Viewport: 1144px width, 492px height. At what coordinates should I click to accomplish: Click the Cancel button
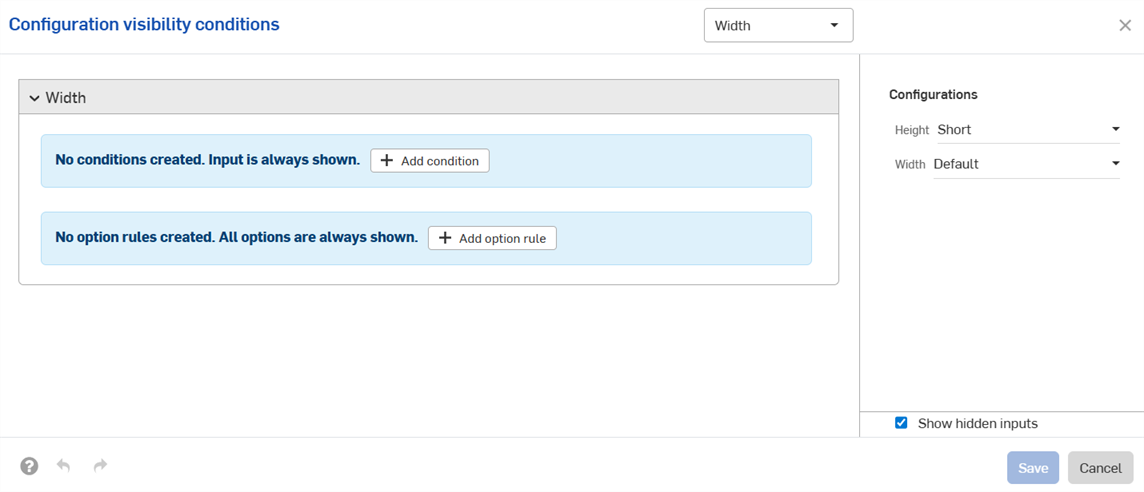[x=1100, y=468]
